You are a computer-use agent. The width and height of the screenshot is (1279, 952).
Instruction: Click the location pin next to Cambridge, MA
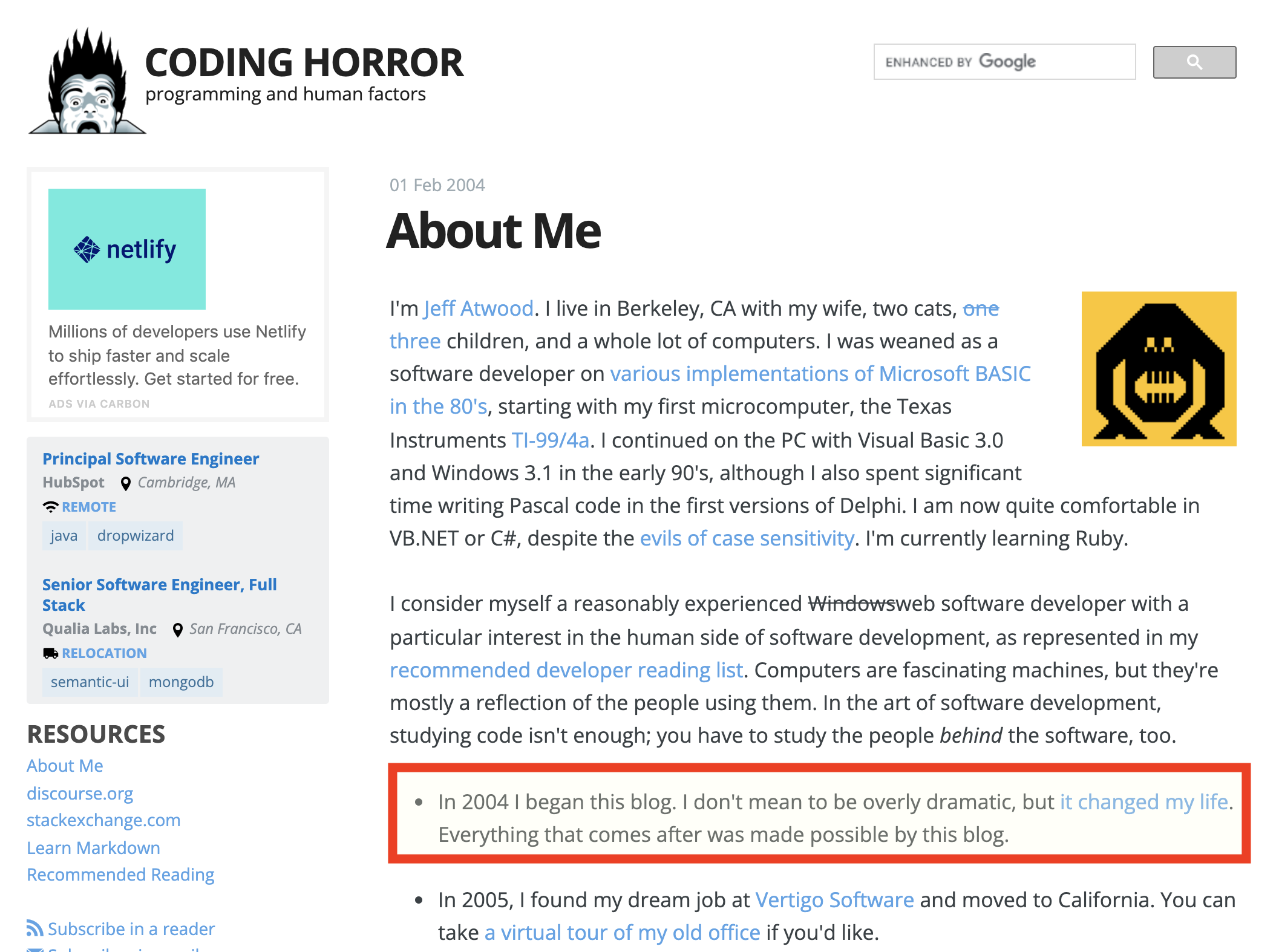click(126, 483)
